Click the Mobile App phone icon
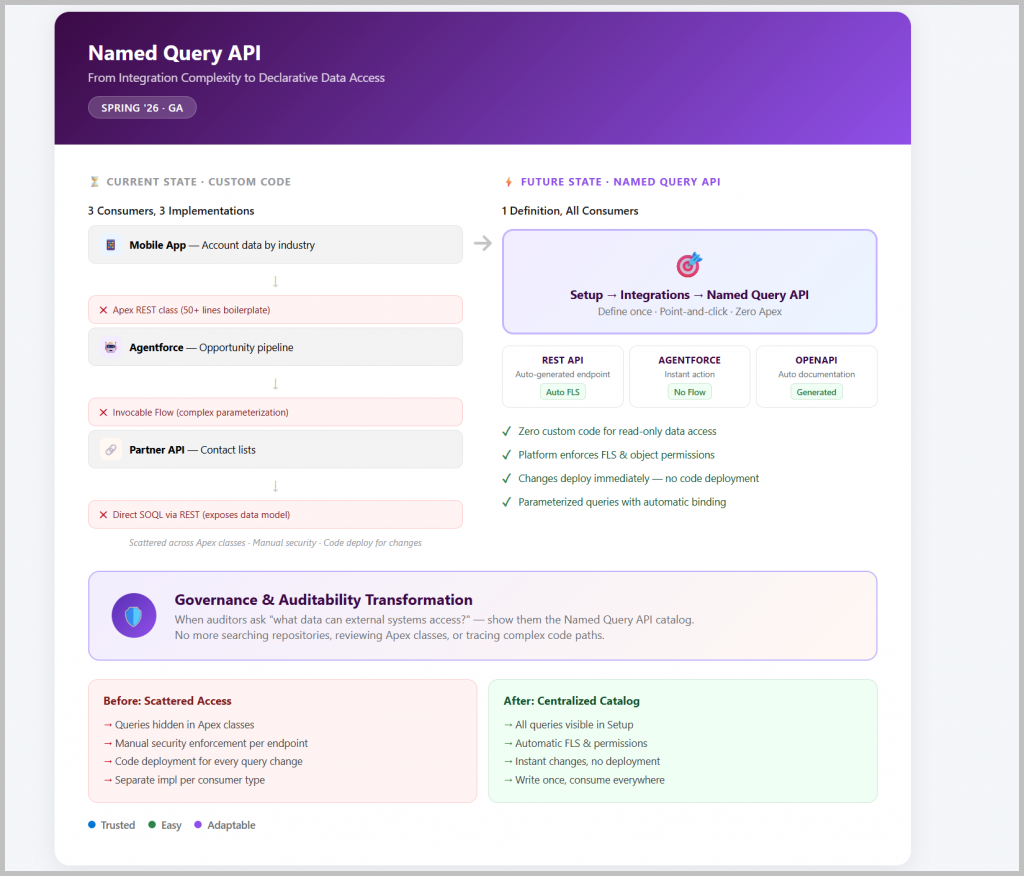The width and height of the screenshot is (1024, 876). click(x=111, y=245)
